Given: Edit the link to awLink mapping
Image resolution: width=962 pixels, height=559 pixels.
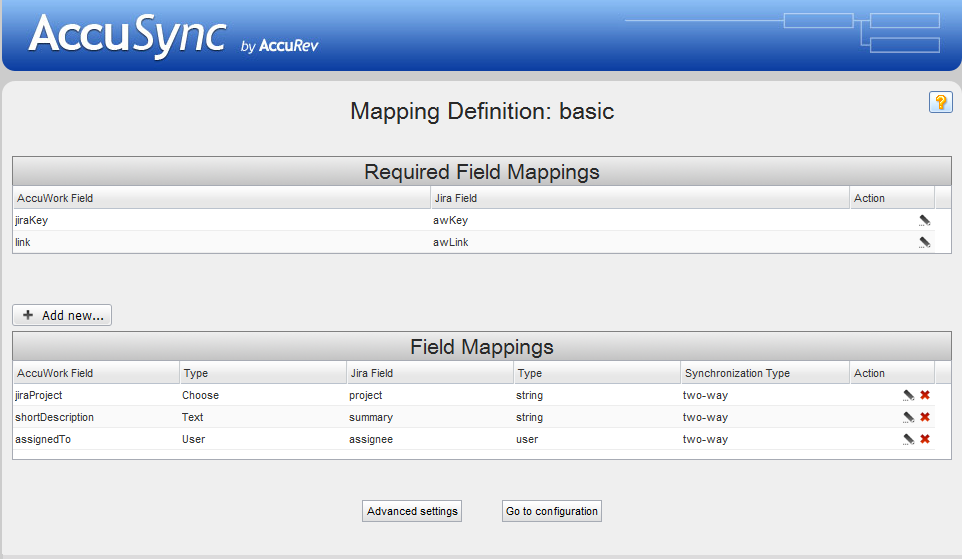Looking at the screenshot, I should (924, 242).
